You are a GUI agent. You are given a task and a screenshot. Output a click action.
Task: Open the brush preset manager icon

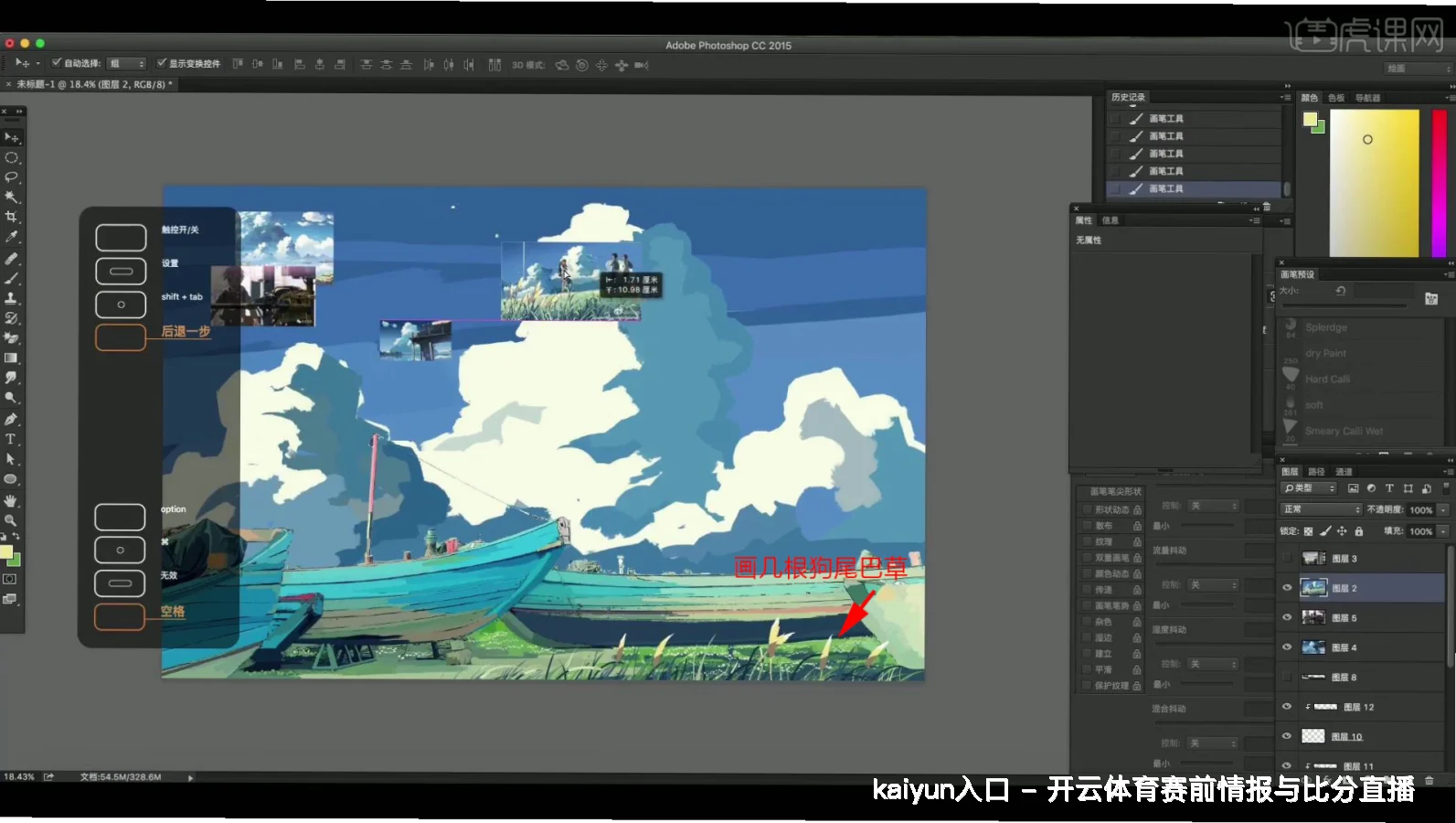(1431, 298)
